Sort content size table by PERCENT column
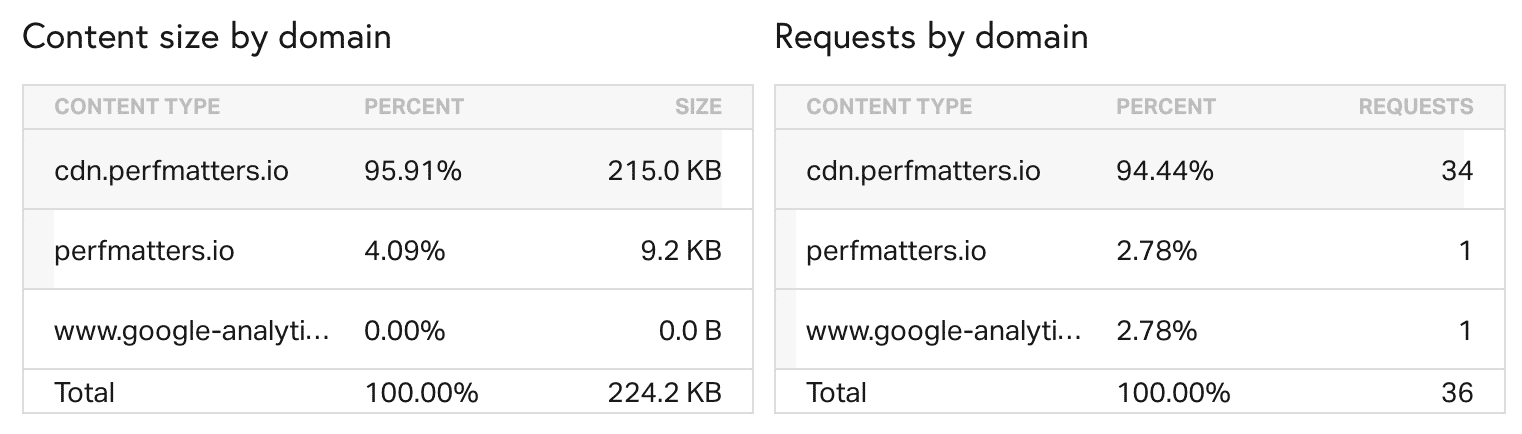 point(414,107)
